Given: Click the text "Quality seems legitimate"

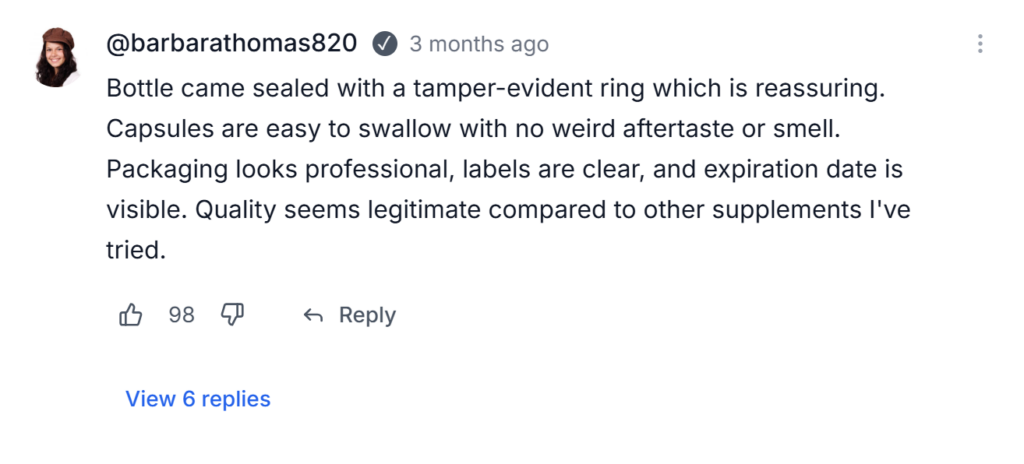Looking at the screenshot, I should click(x=323, y=211).
